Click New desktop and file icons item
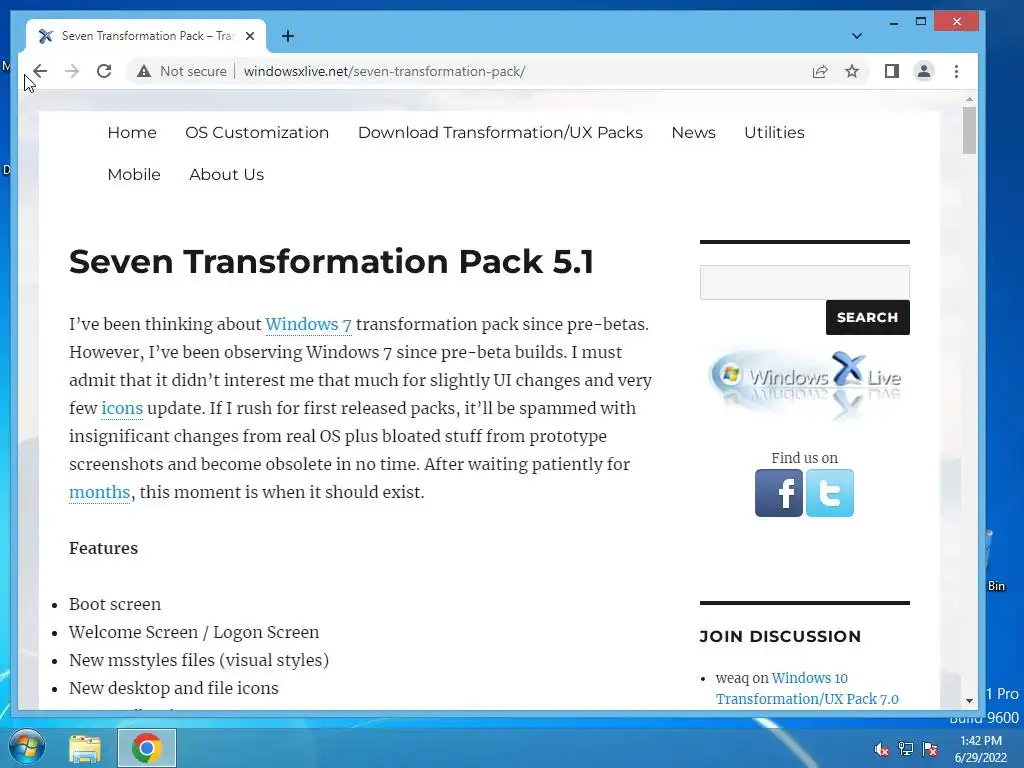The width and height of the screenshot is (1024, 768). [174, 688]
